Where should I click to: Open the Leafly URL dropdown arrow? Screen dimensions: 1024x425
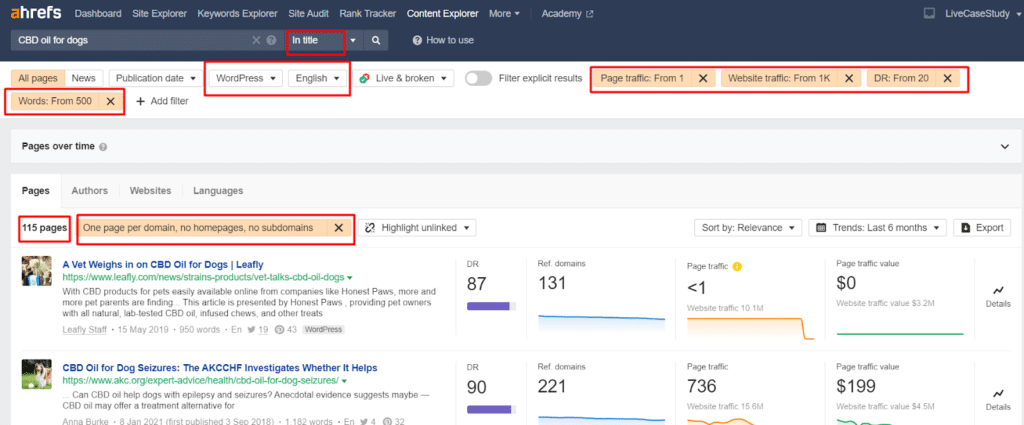click(x=350, y=277)
